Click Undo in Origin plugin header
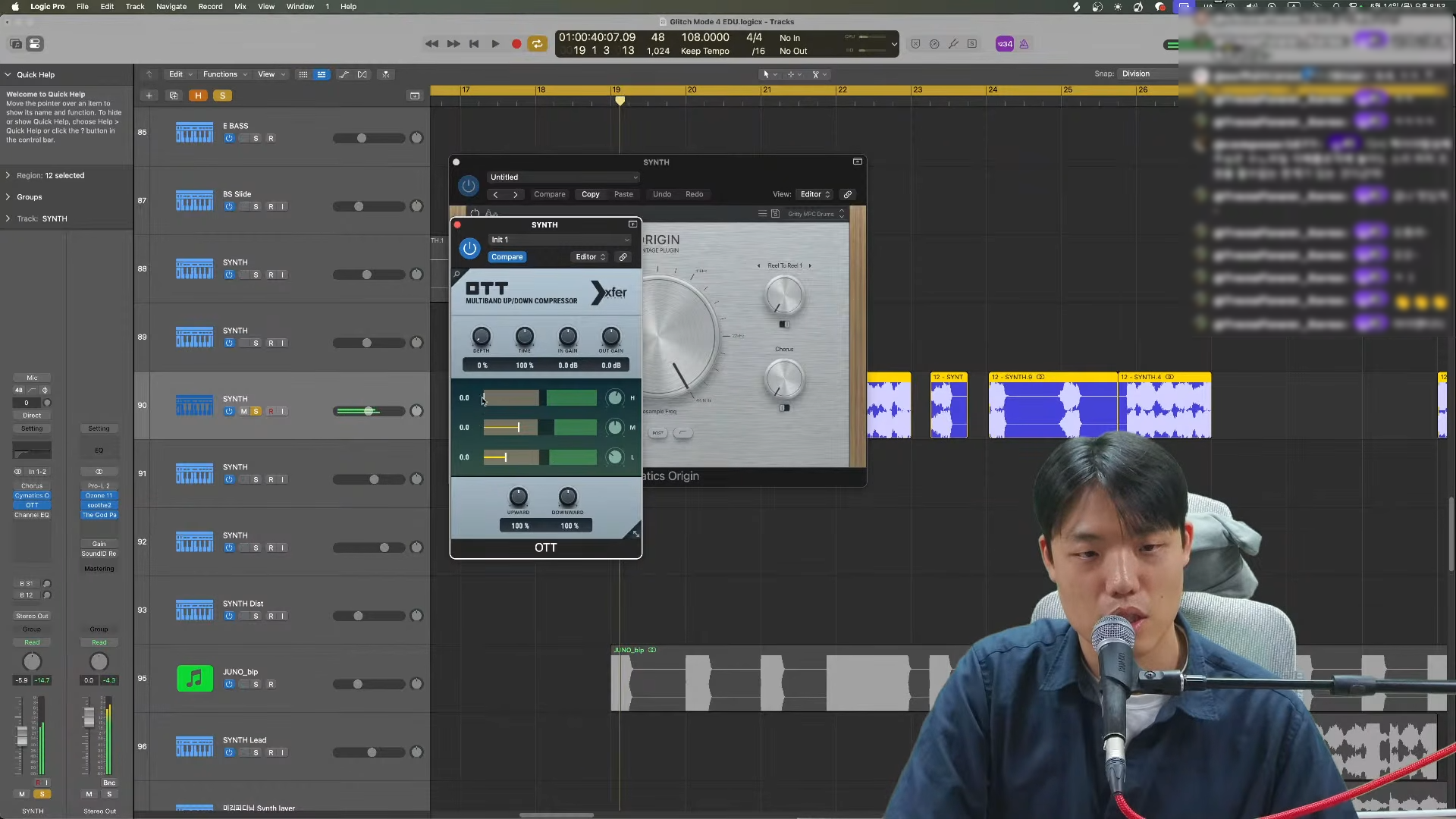 pyautogui.click(x=662, y=194)
